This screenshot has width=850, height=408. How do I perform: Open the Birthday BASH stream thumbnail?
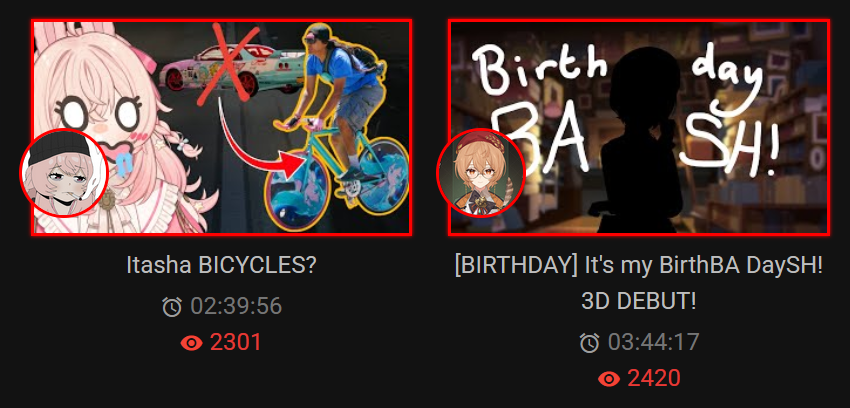[639, 127]
